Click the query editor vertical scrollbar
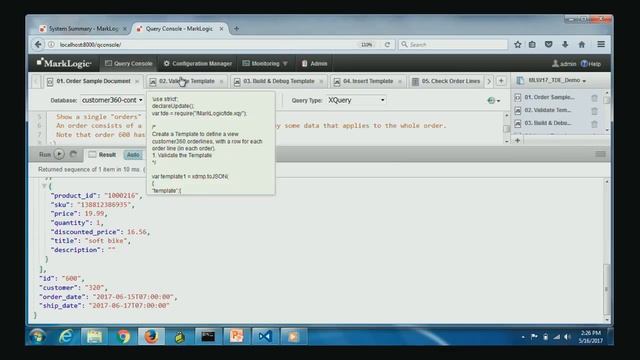The image size is (640, 360). (507, 129)
